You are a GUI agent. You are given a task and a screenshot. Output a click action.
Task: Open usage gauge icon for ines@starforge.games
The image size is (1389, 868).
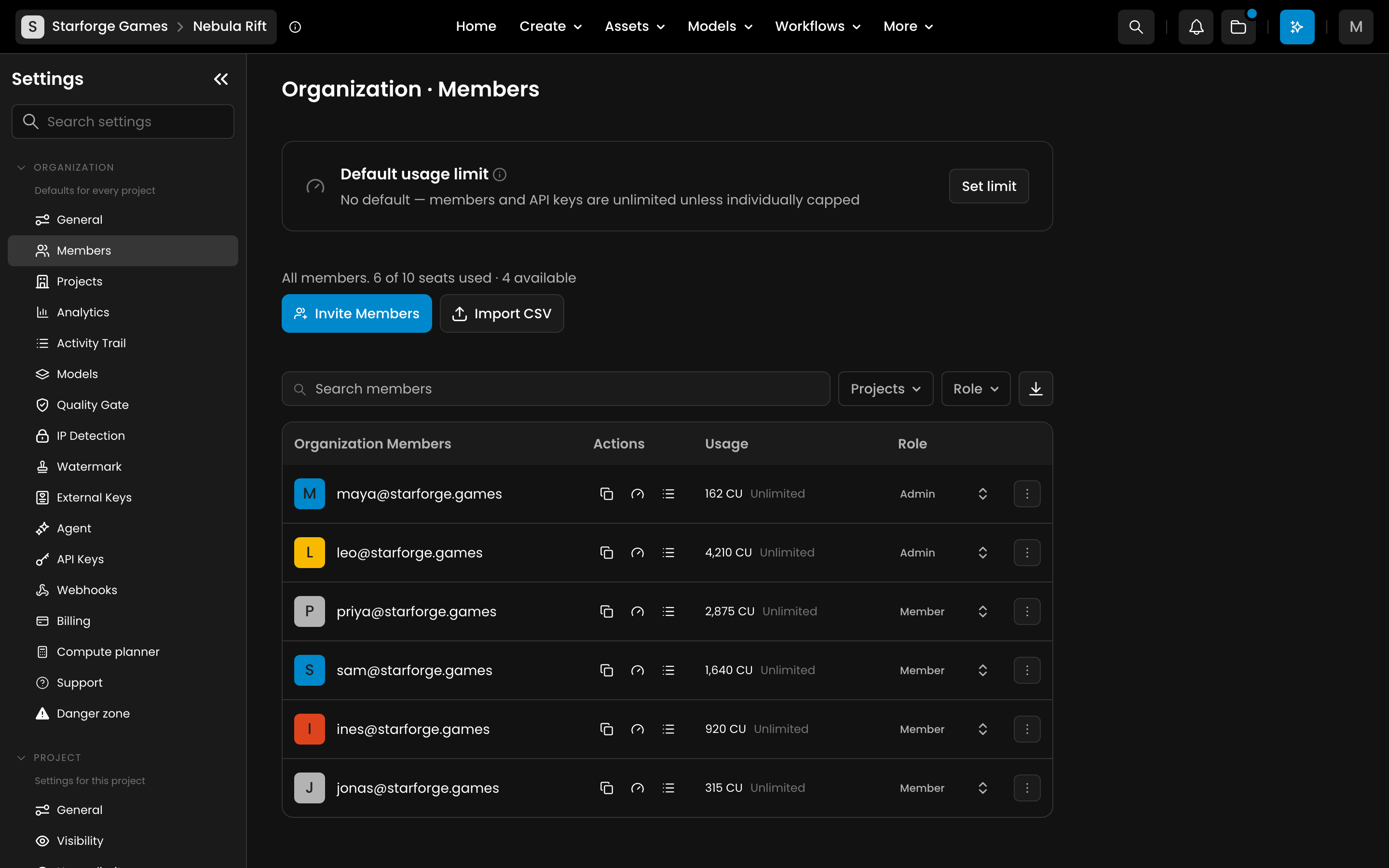point(637,729)
